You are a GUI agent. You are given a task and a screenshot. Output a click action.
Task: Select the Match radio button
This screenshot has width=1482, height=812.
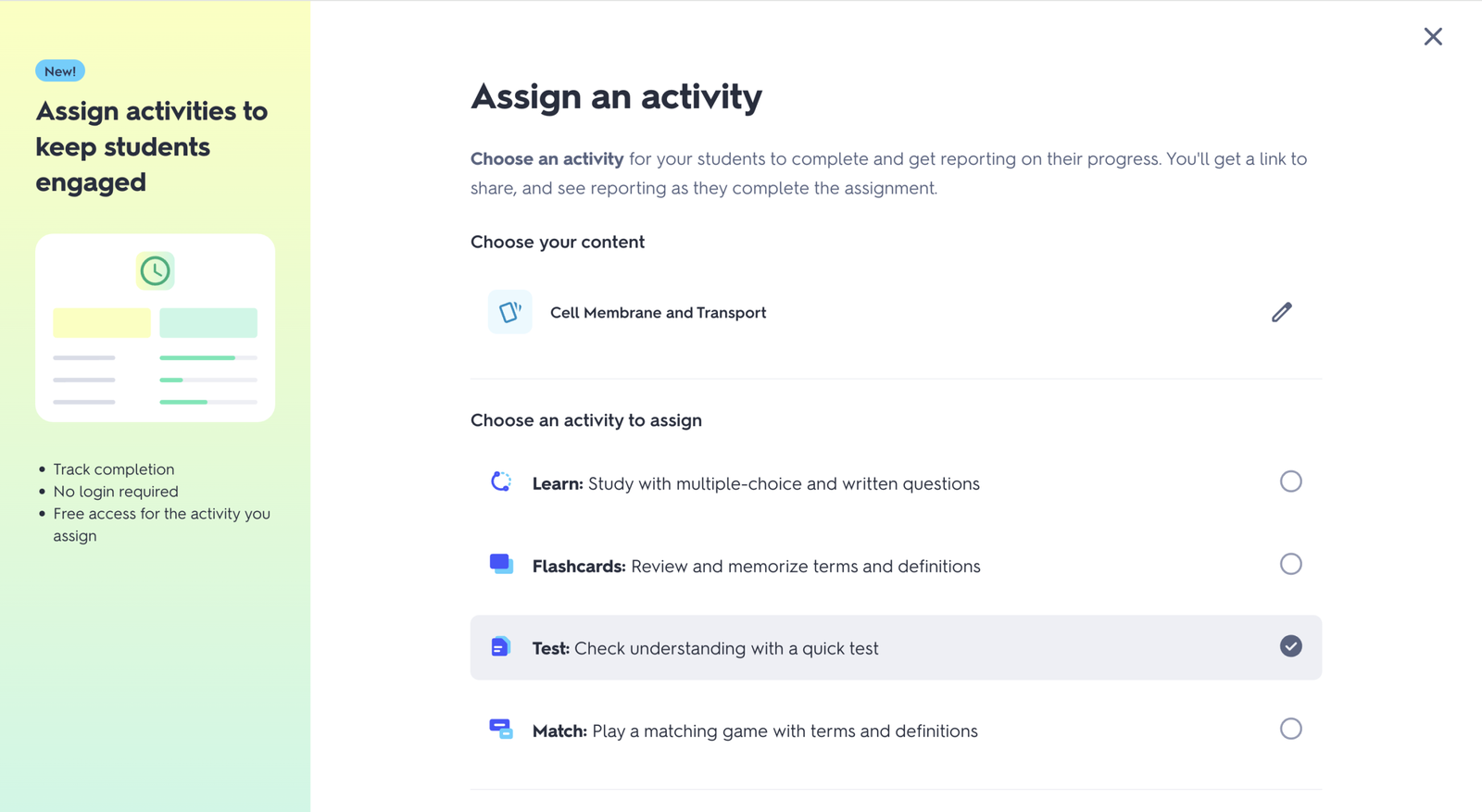click(x=1290, y=729)
